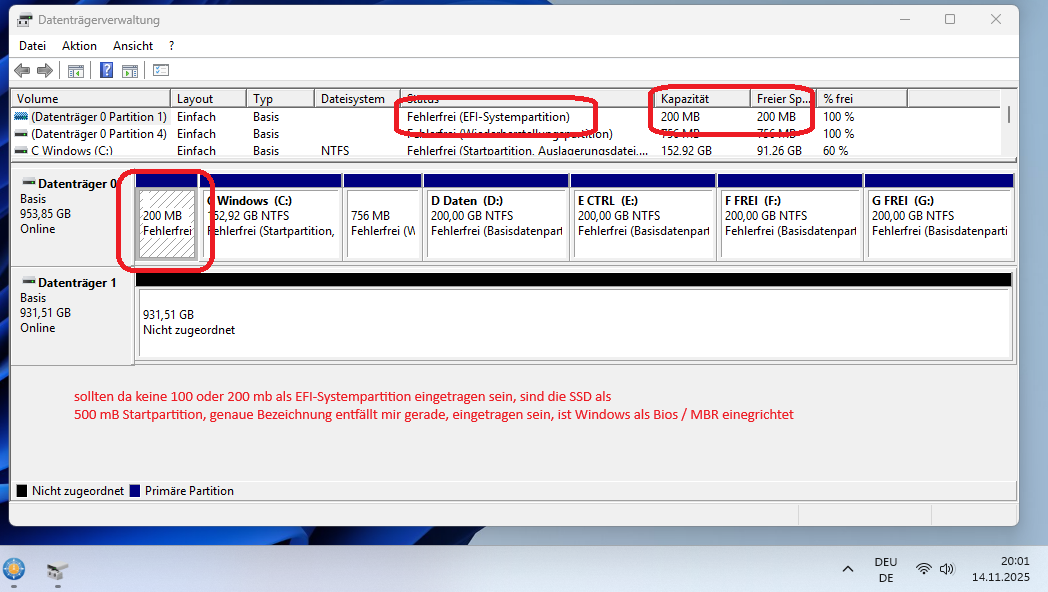The width and height of the screenshot is (1048, 592).
Task: Open the DEU DE language switcher
Action: tap(886, 570)
